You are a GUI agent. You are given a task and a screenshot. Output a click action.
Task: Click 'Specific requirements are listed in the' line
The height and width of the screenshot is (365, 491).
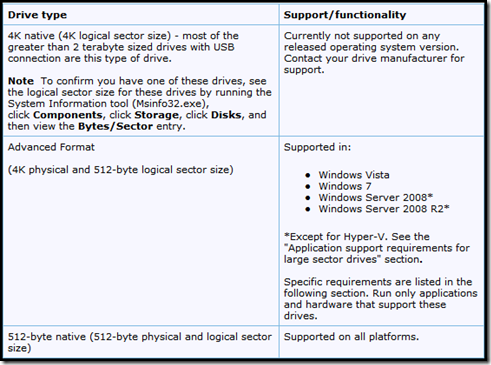(x=378, y=282)
